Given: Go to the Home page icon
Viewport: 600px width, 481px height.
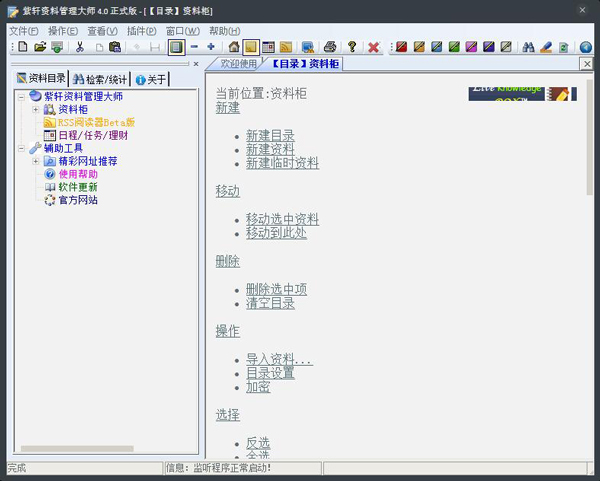Looking at the screenshot, I should (234, 47).
